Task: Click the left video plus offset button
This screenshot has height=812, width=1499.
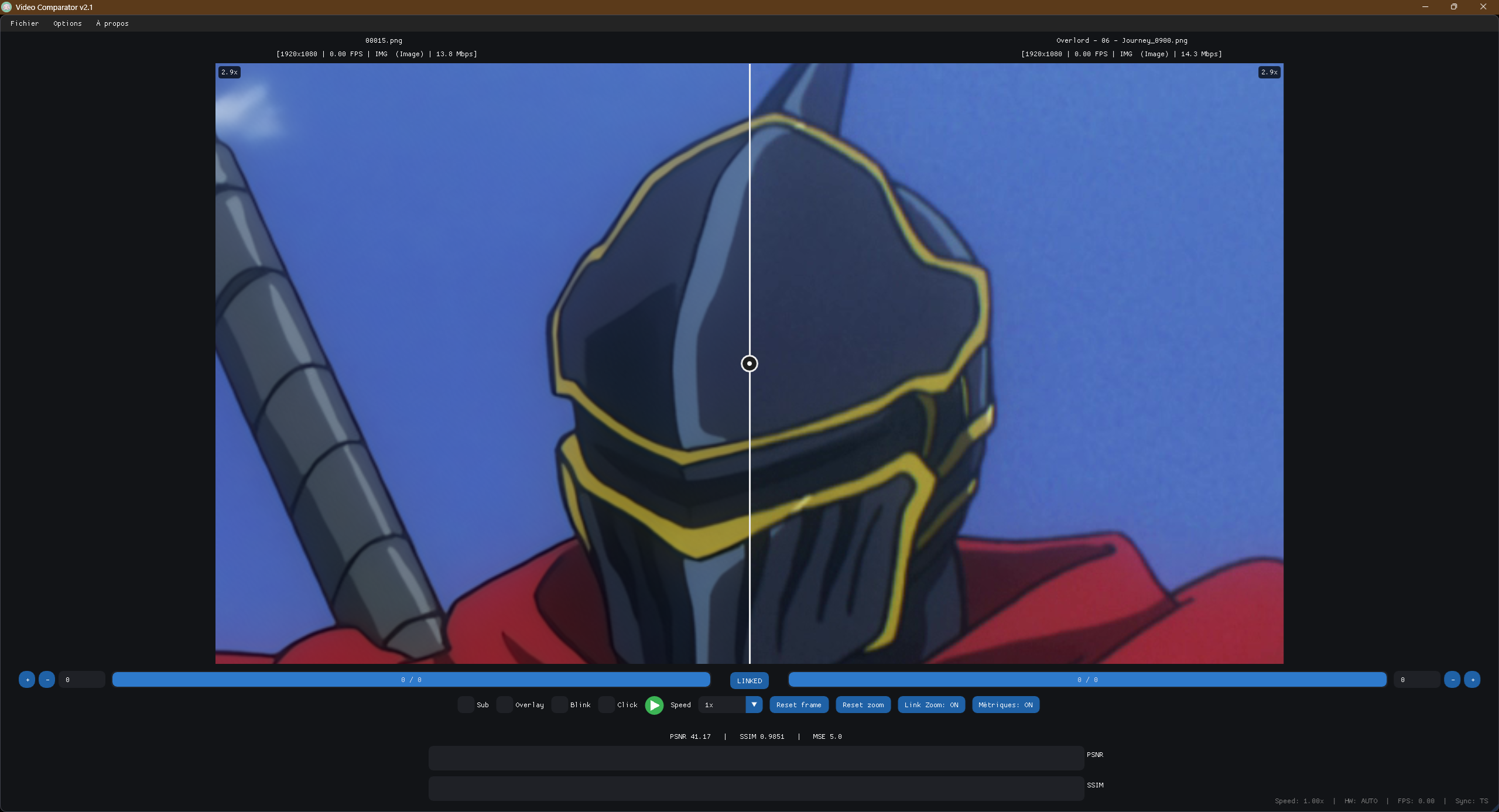Action: click(x=27, y=680)
